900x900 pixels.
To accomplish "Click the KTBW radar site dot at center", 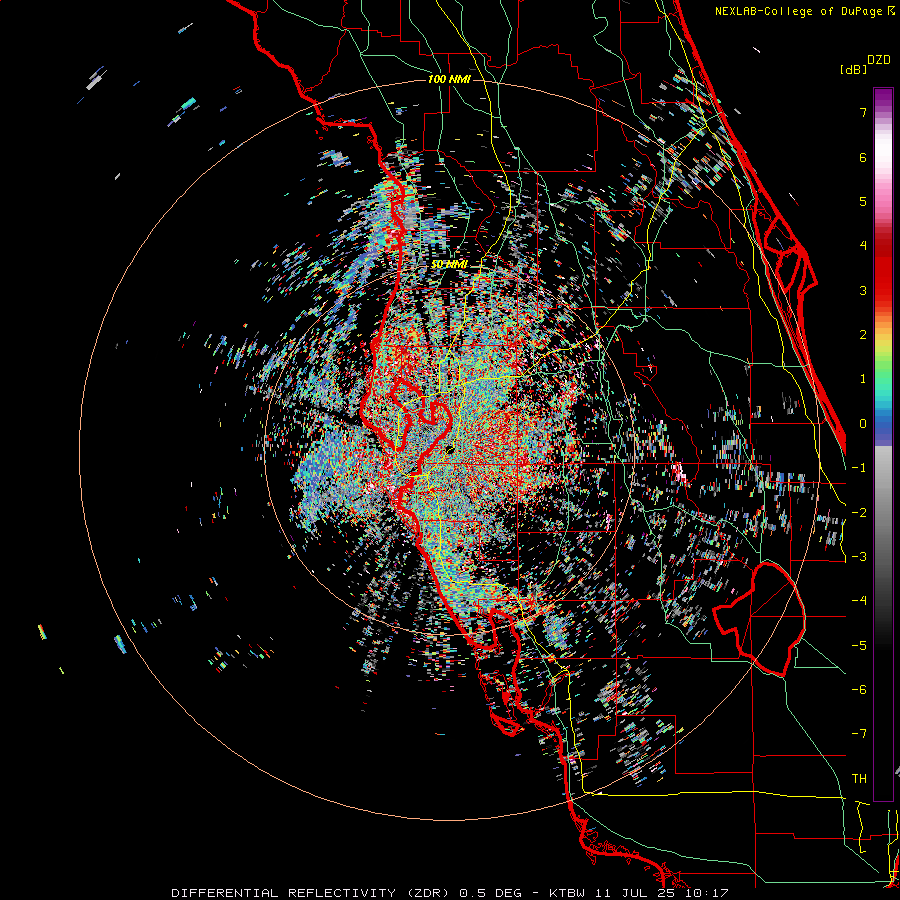I will [451, 450].
